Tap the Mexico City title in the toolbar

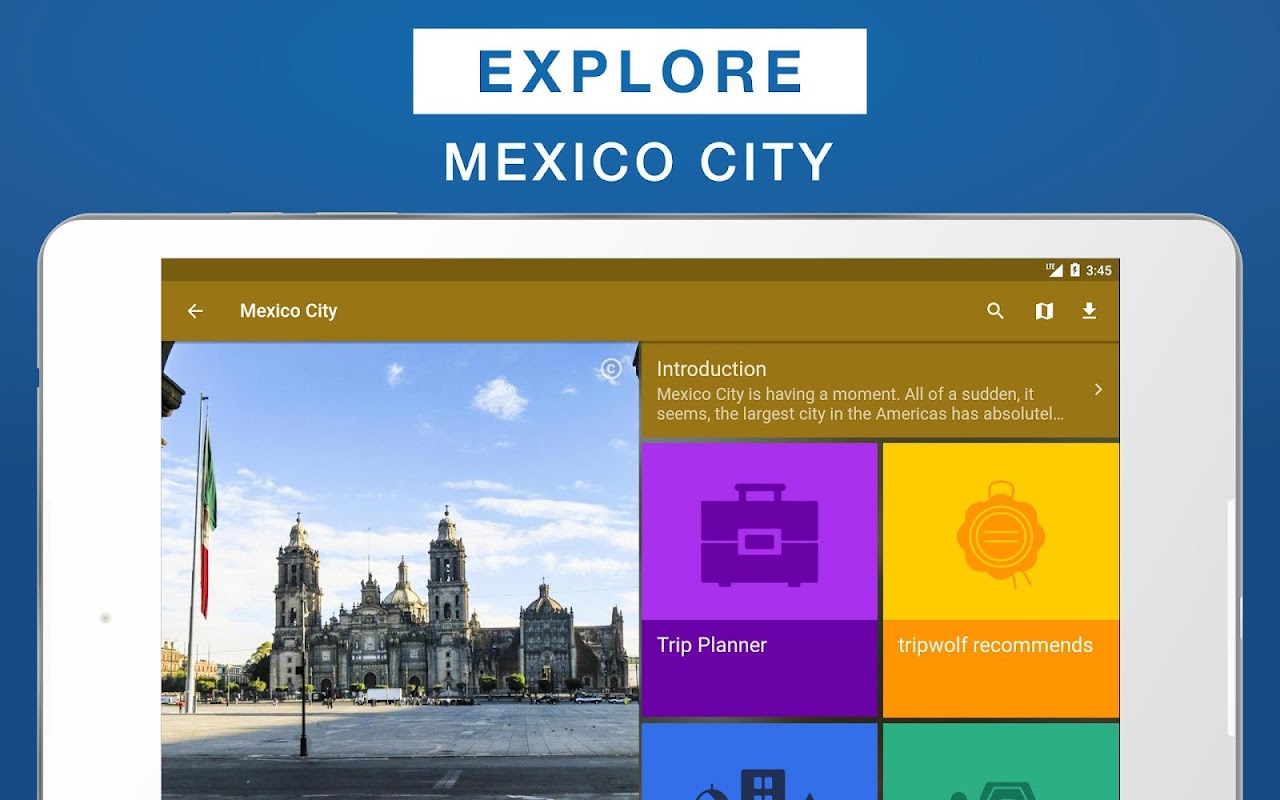tap(288, 311)
